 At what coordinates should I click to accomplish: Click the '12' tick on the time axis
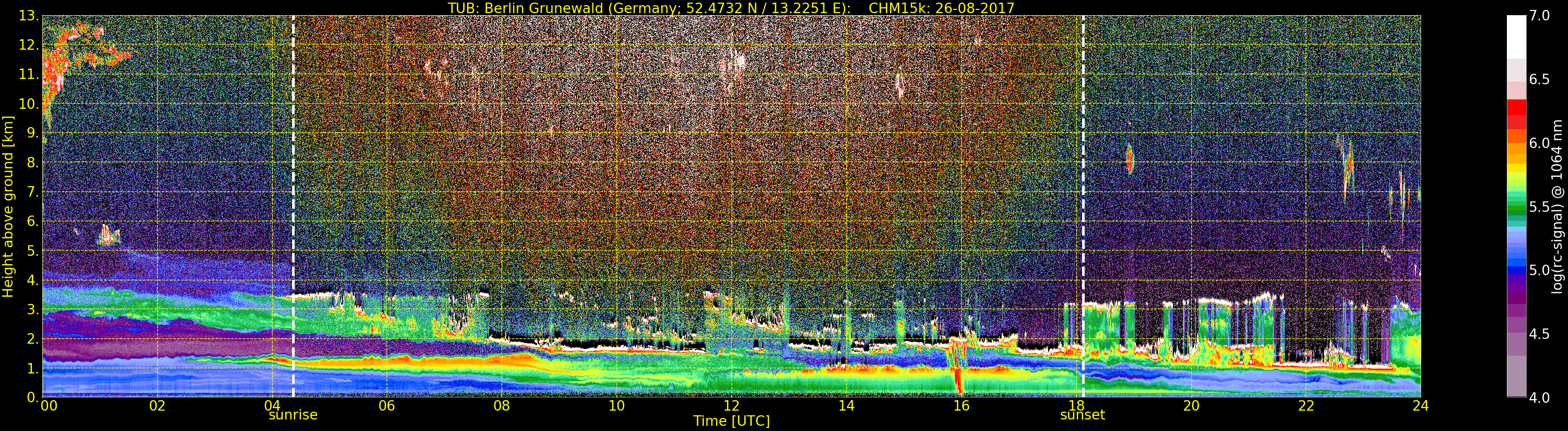pyautogui.click(x=731, y=406)
